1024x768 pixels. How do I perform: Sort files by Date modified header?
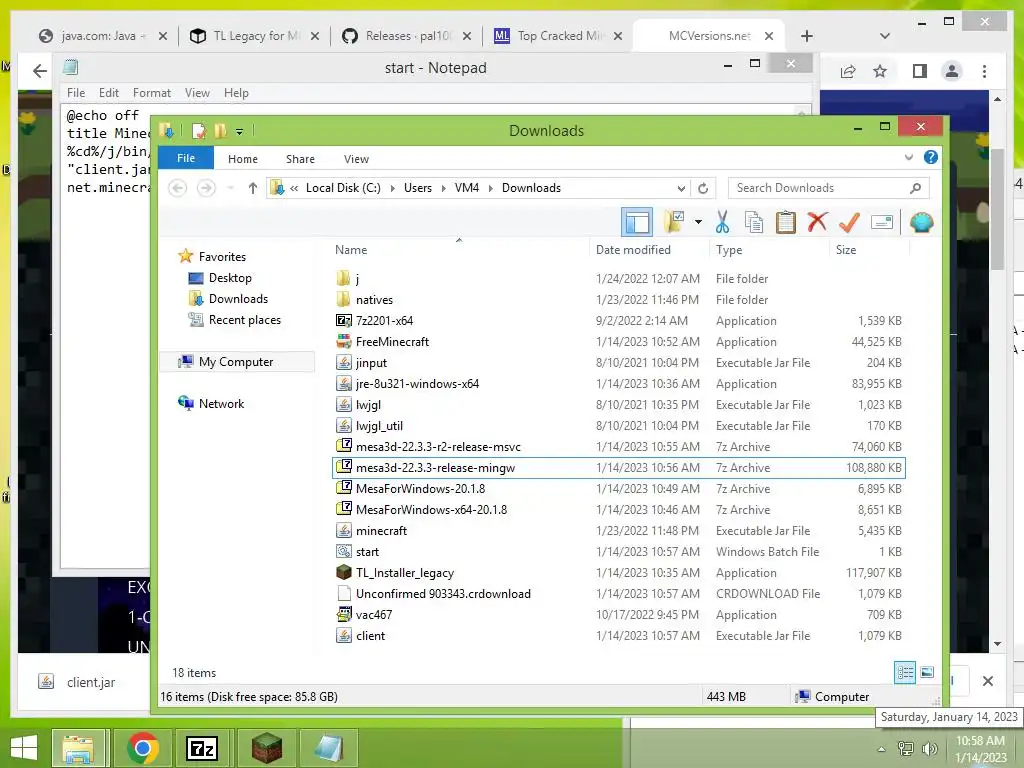[633, 249]
